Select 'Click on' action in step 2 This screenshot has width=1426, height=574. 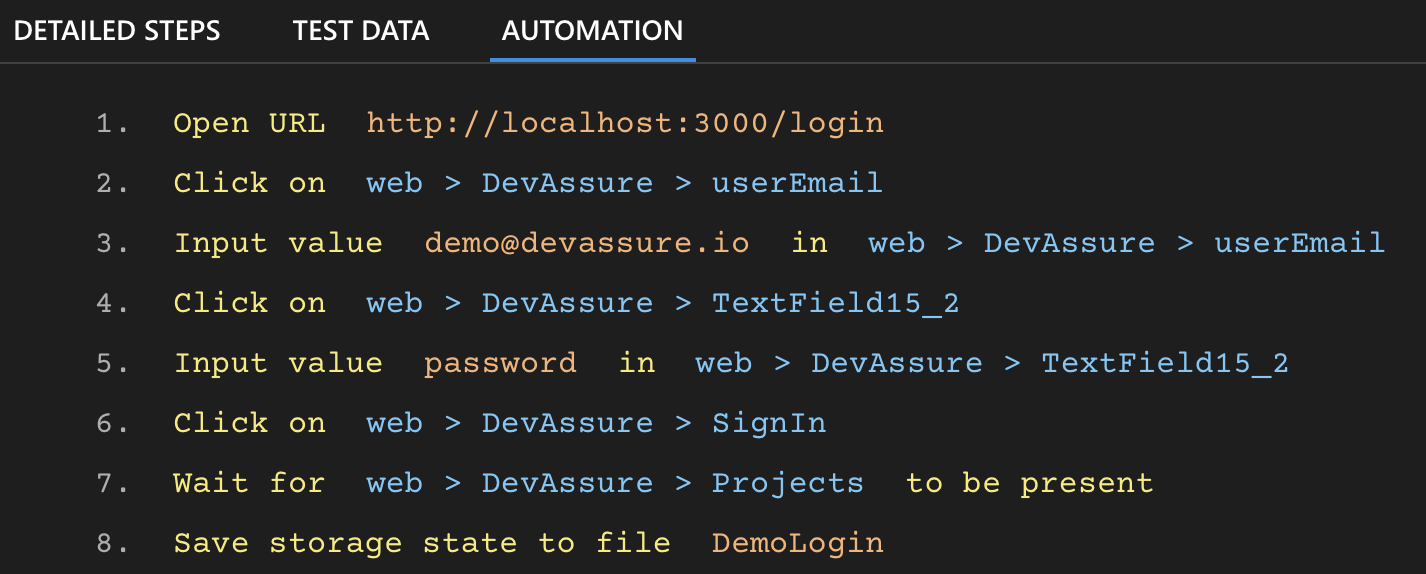click(x=249, y=183)
